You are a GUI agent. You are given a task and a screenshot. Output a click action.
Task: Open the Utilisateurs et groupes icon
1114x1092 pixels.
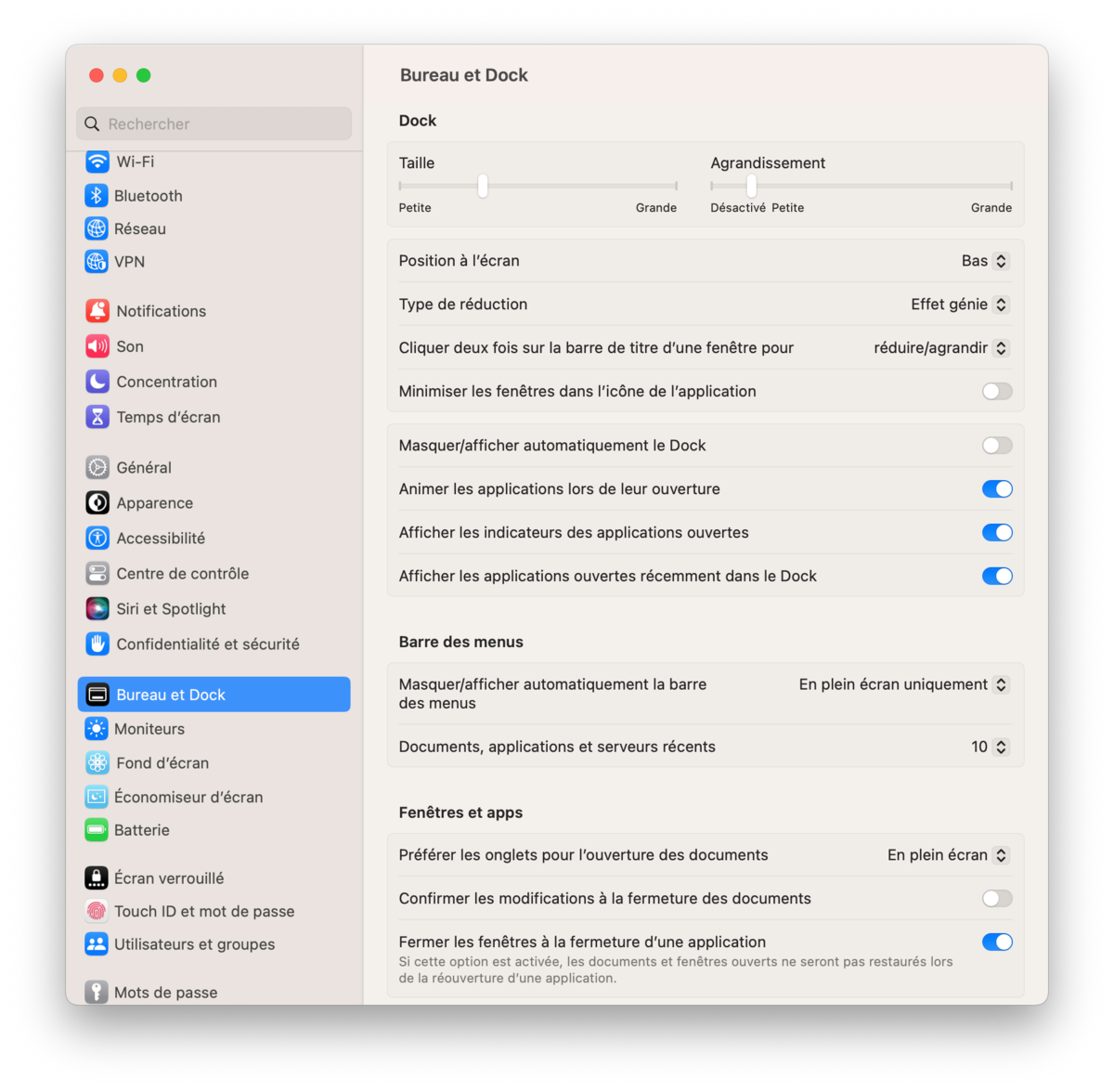pyautogui.click(x=97, y=944)
